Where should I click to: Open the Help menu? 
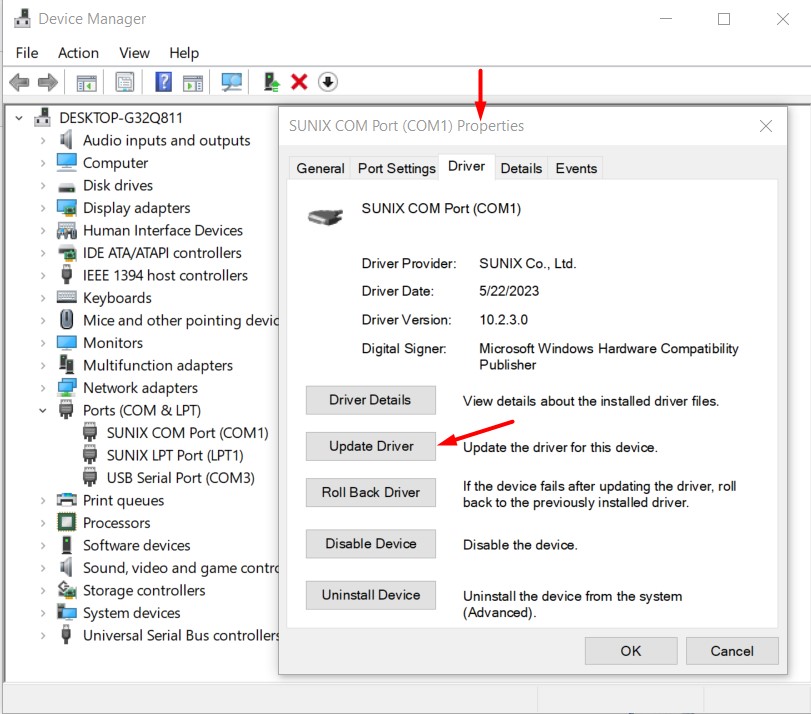(x=184, y=53)
